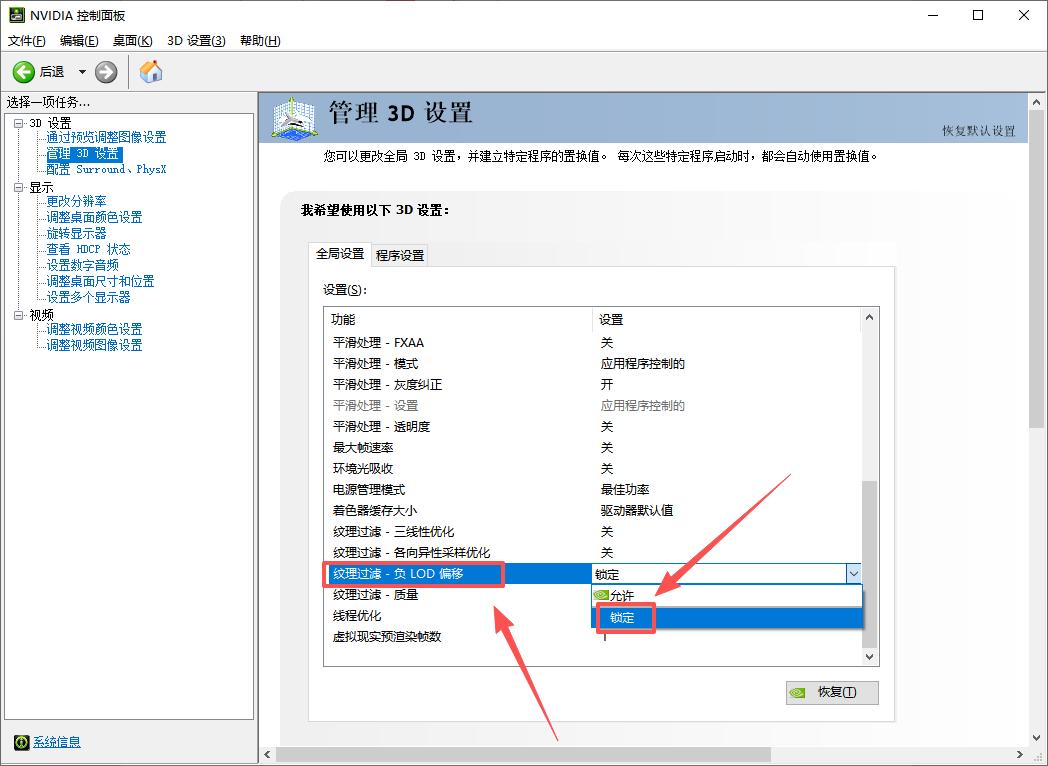
Task: Open 设置多个显示器 in the tree
Action: tap(88, 297)
